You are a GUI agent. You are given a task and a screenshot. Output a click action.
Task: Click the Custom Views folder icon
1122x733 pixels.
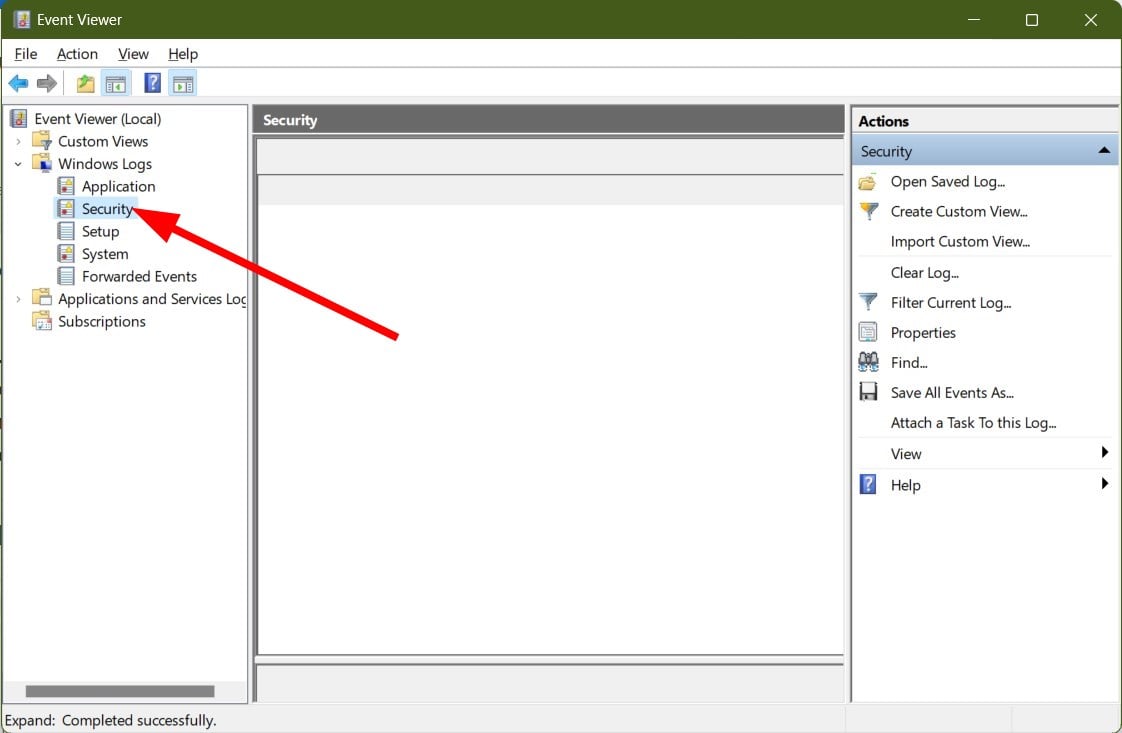click(x=42, y=141)
